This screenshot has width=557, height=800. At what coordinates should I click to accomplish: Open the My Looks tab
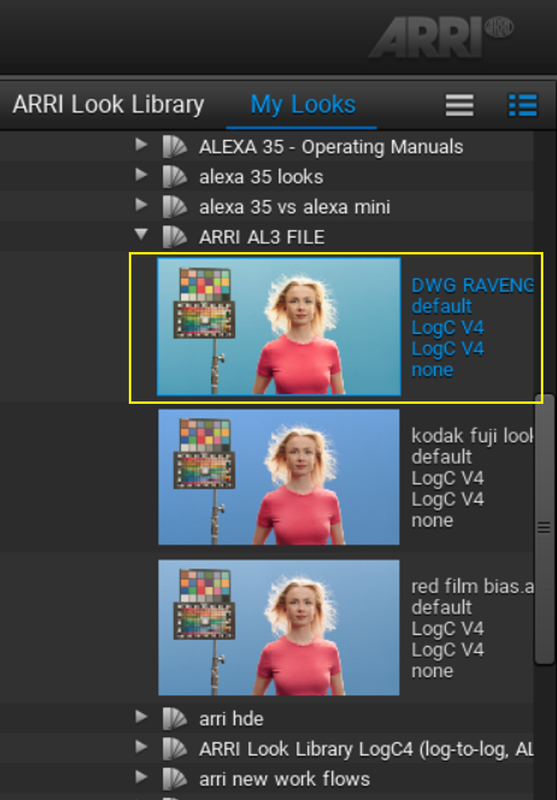303,105
